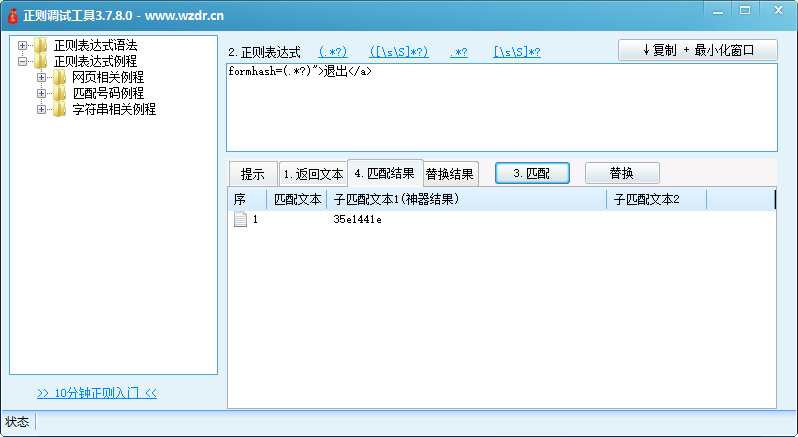Screen dimensions: 798x437
Task: Switch to the 替换结果 tab
Action: (451, 173)
